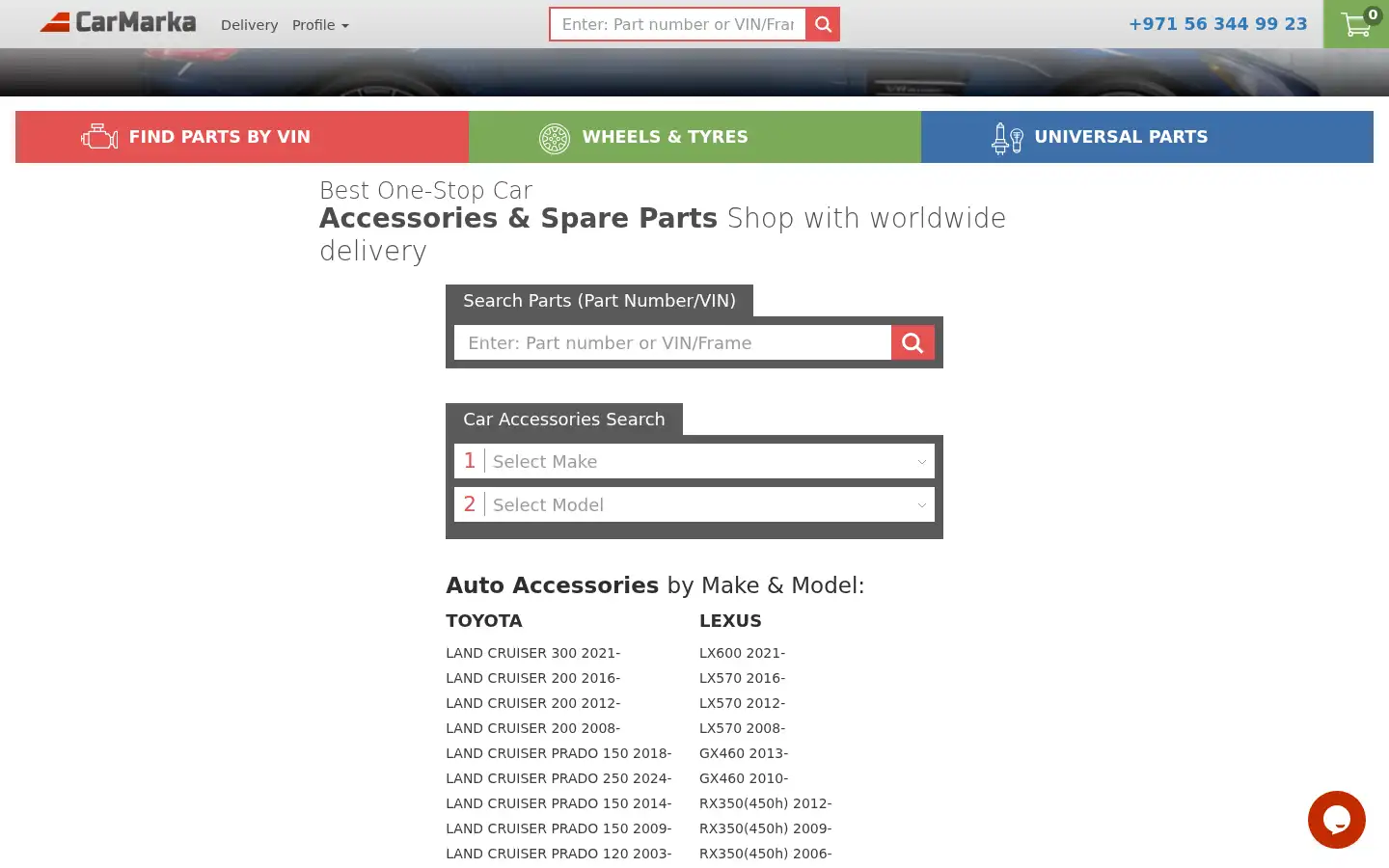Open the shopping cart icon
The height and width of the screenshot is (868, 1389).
click(1356, 24)
